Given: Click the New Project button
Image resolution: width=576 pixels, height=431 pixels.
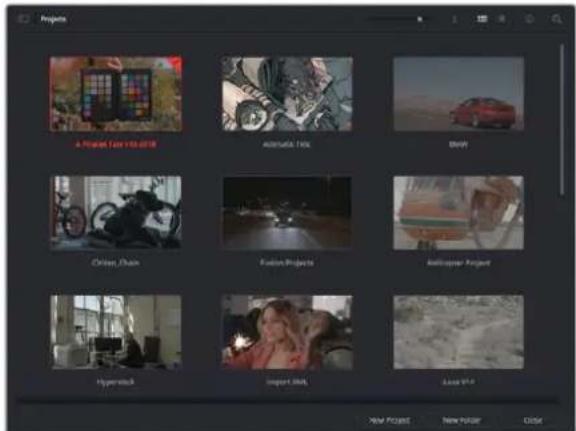Looking at the screenshot, I should 389,420.
